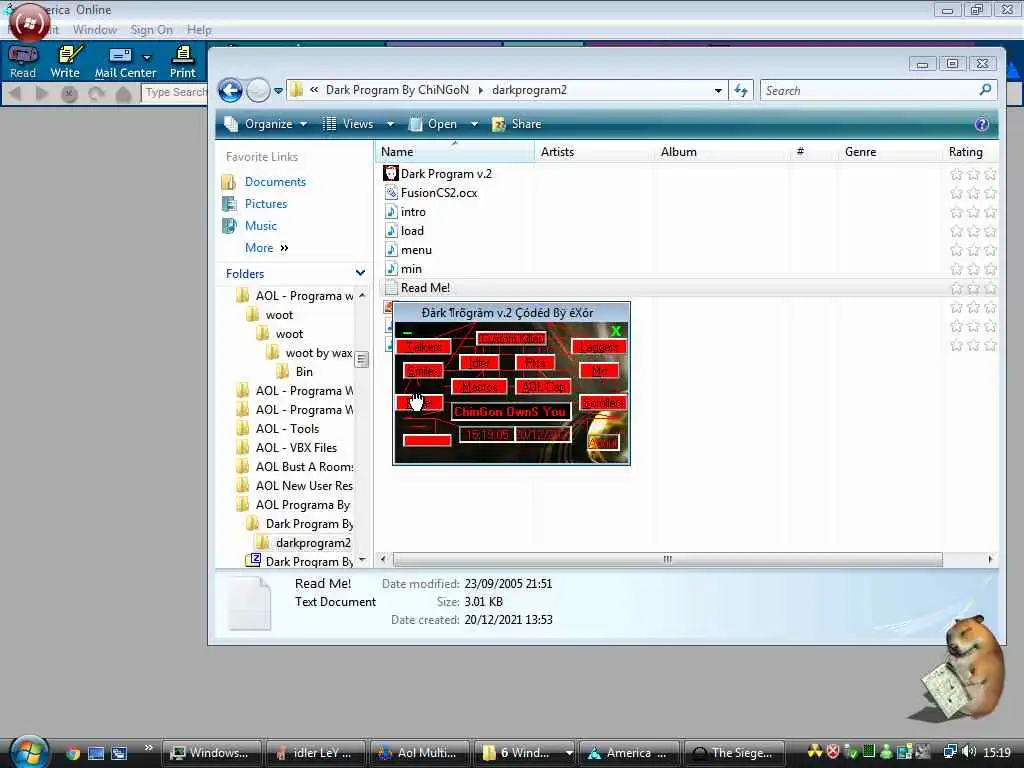1024x768 pixels.
Task: Select the intro audio file
Action: (x=413, y=212)
